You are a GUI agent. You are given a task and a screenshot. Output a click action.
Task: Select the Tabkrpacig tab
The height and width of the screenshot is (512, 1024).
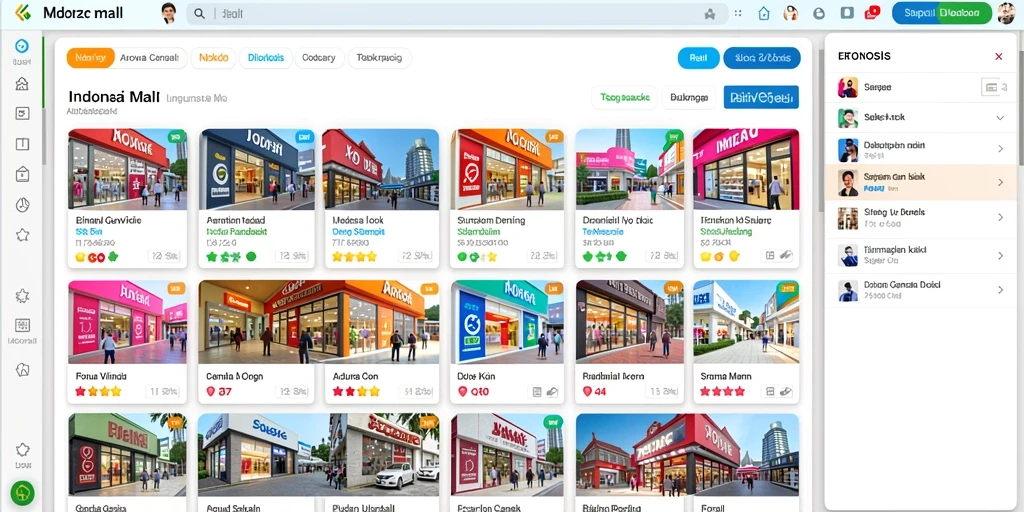tap(379, 58)
